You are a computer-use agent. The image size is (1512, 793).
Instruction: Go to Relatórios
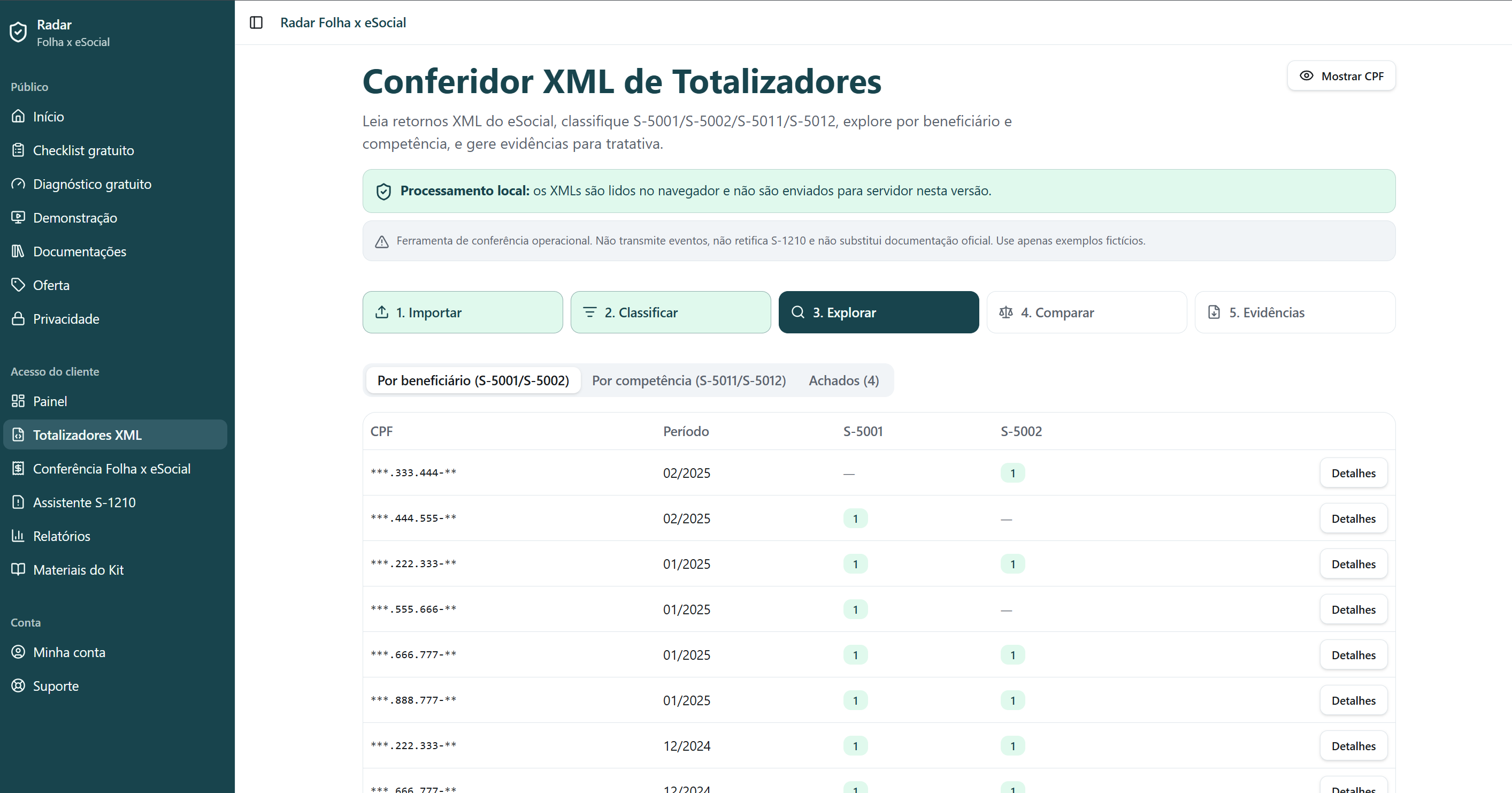click(x=115, y=536)
